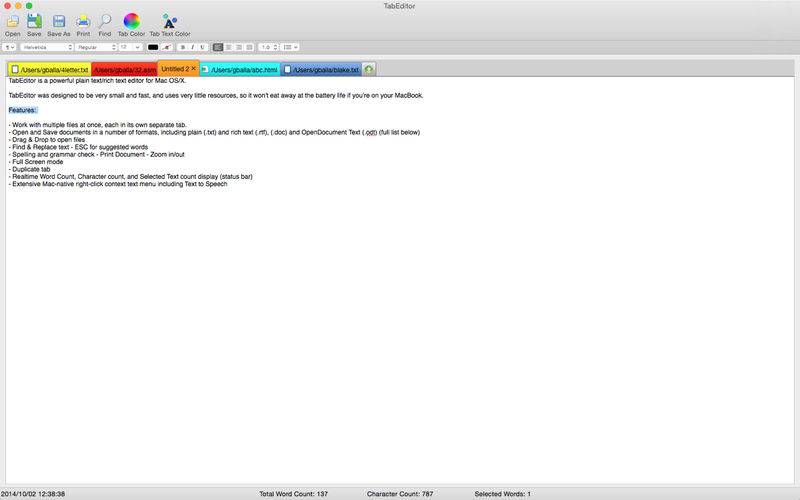Open the list bullets dropdown
The width and height of the screenshot is (800, 500).
tap(290, 47)
